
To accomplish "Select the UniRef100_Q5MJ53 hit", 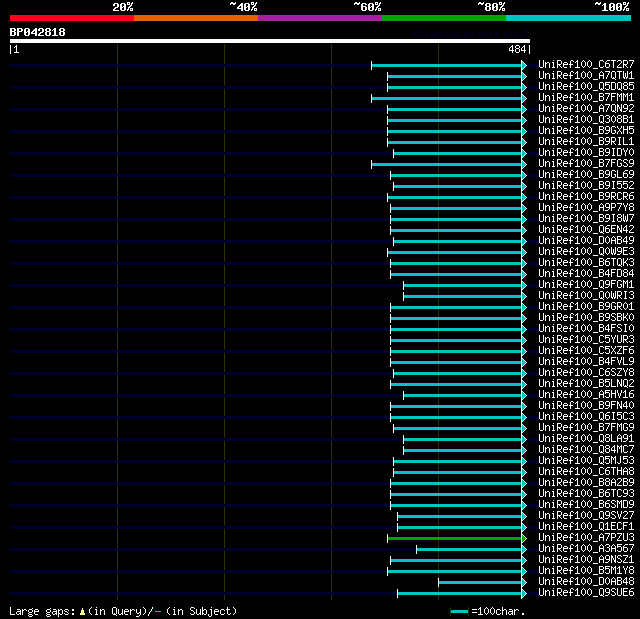I will coord(586,461).
